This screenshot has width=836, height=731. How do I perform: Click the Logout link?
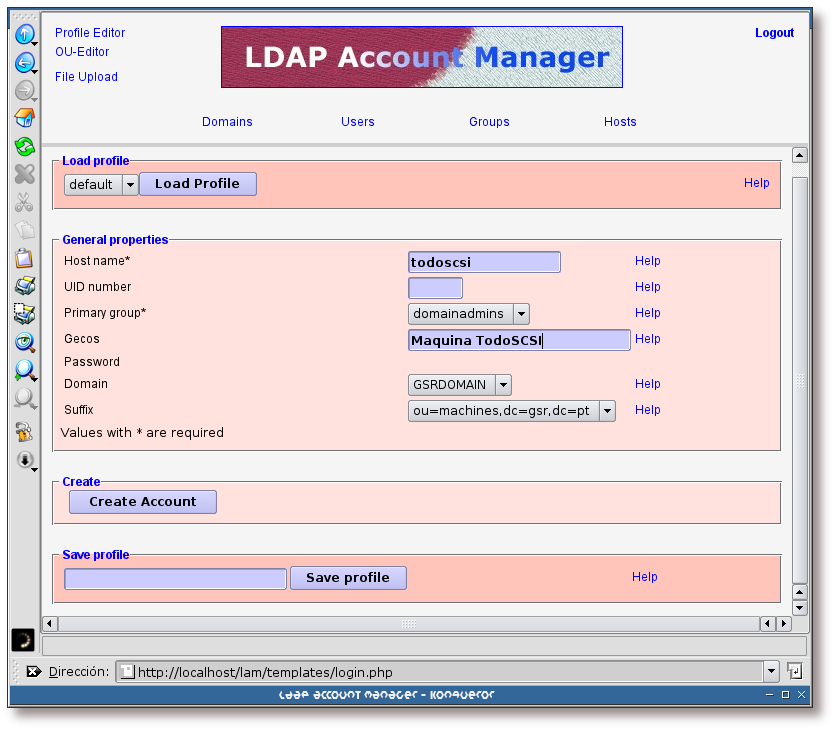[774, 33]
